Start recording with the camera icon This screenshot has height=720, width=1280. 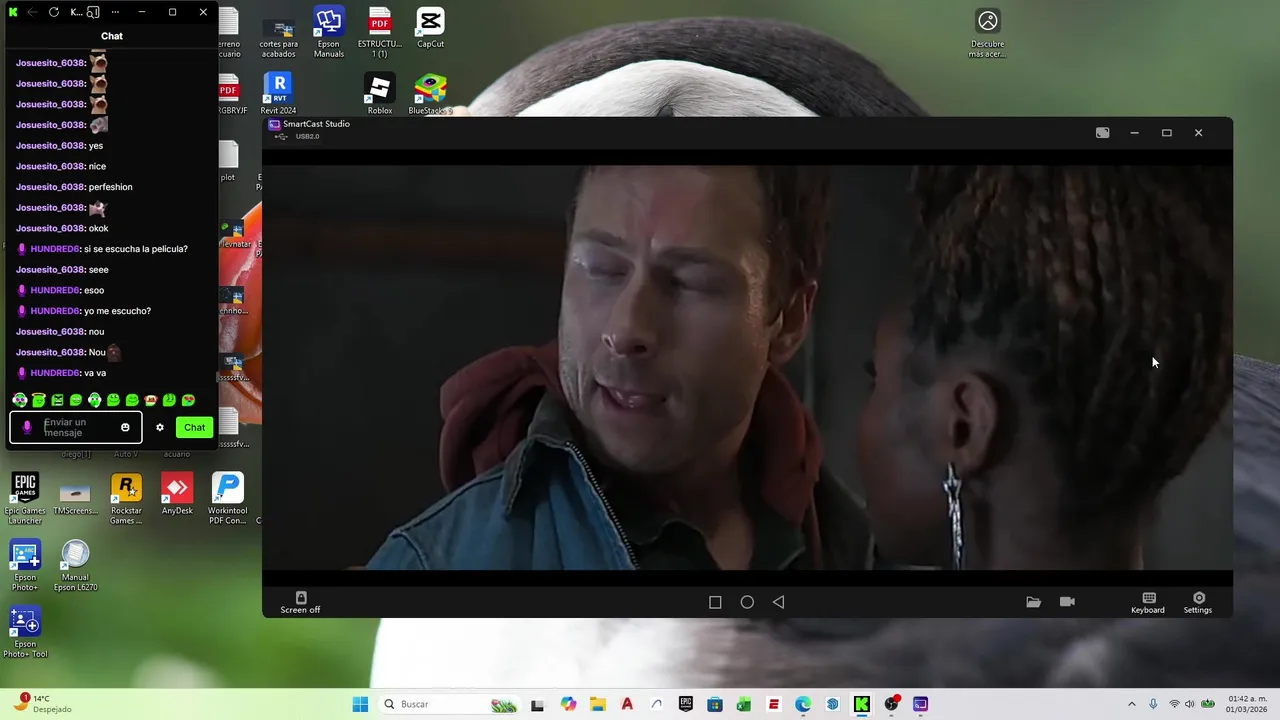1067,602
